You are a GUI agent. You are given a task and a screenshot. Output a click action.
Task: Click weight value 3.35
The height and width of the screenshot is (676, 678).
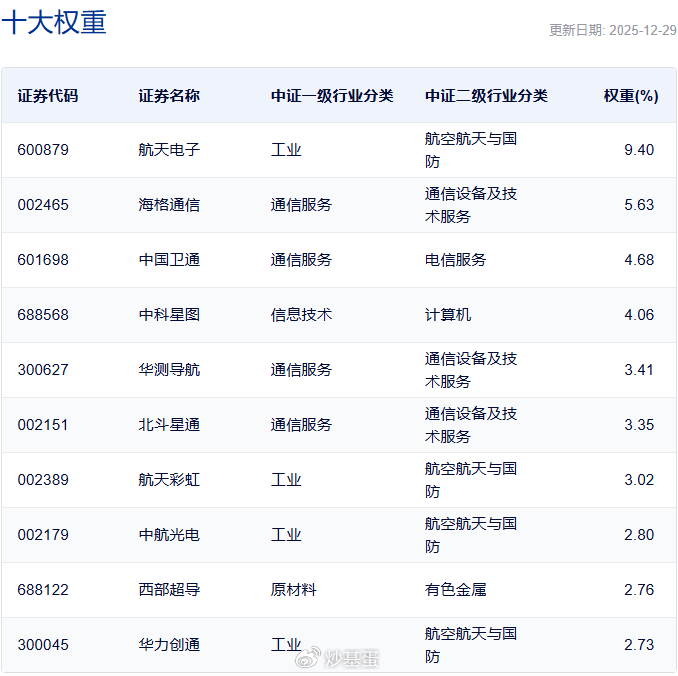click(x=639, y=425)
